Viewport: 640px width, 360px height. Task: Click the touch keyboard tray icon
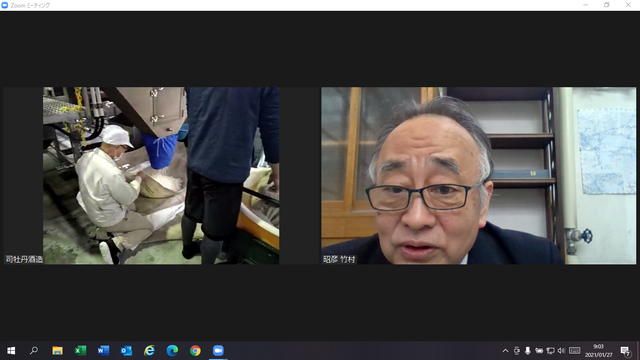[575, 351]
